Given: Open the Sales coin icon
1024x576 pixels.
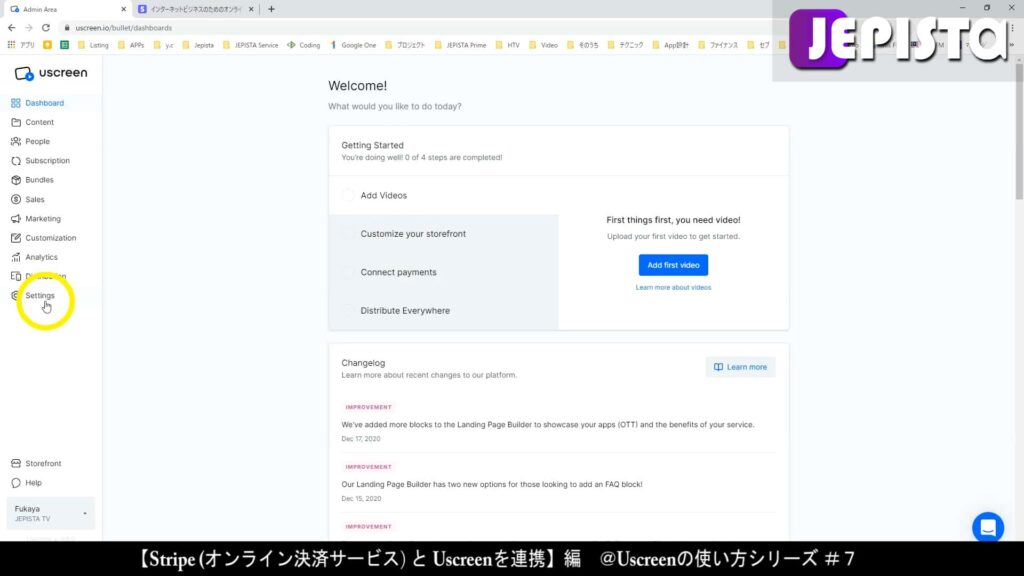Looking at the screenshot, I should pos(16,199).
